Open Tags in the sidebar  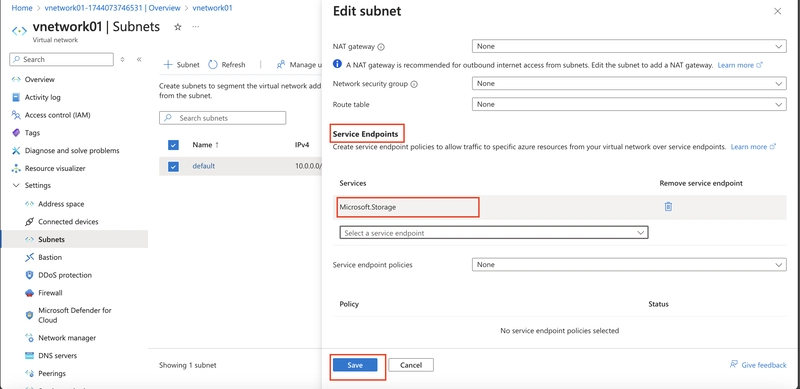32,133
